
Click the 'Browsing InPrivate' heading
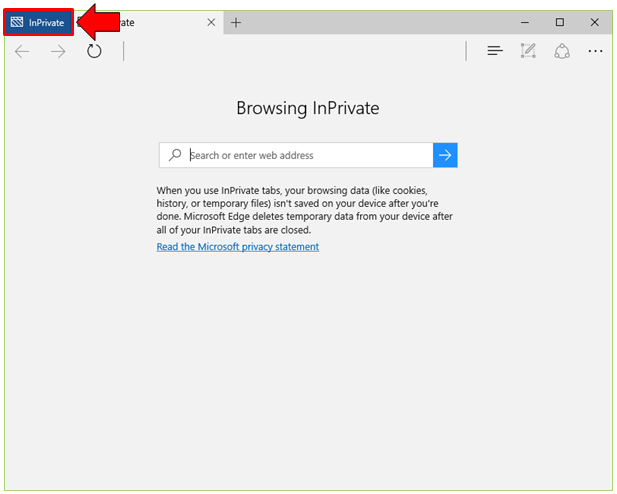308,109
